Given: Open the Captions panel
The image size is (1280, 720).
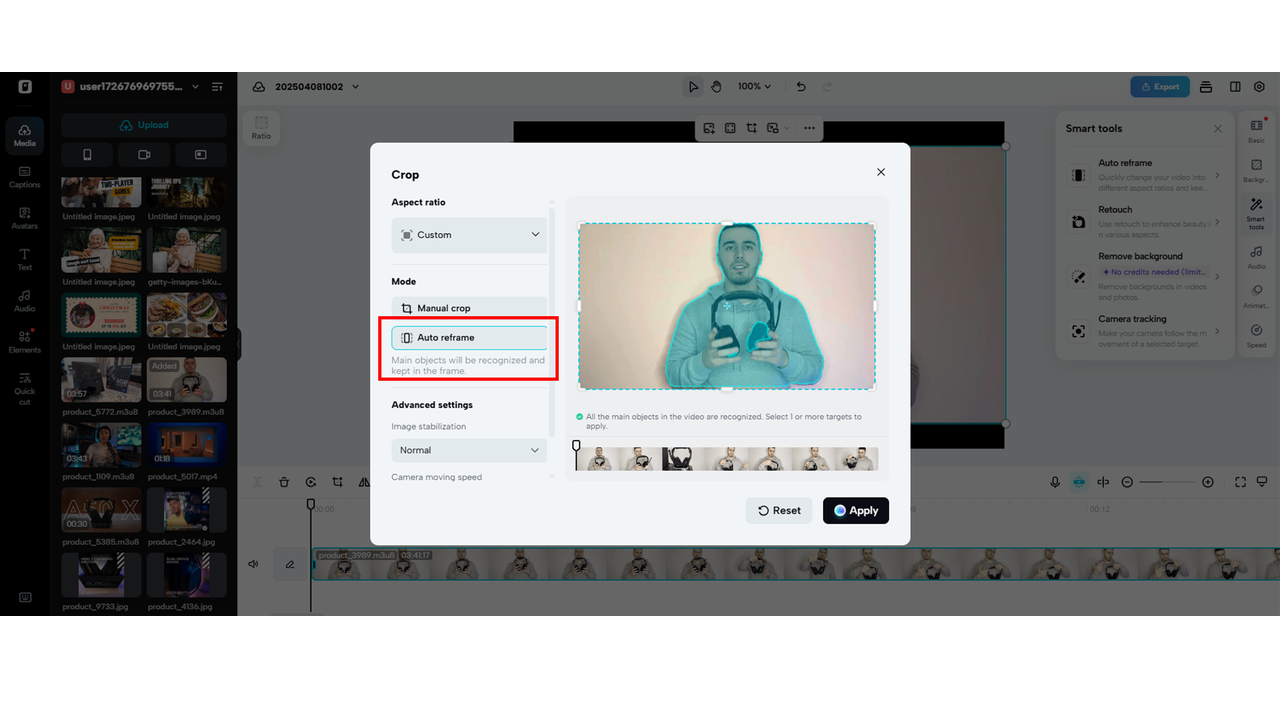Looking at the screenshot, I should [x=24, y=177].
